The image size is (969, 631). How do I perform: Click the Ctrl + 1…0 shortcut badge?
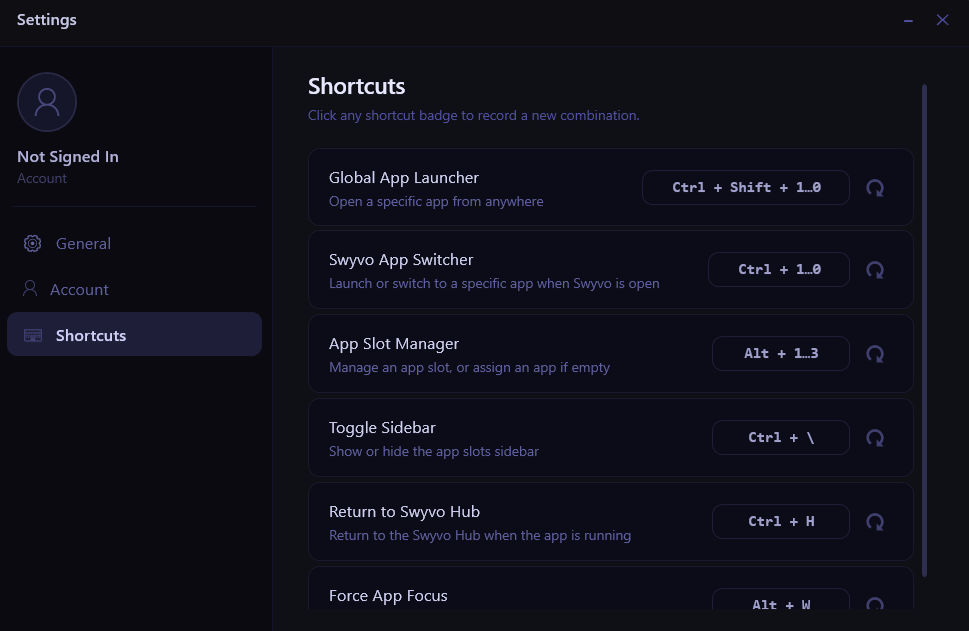779,269
